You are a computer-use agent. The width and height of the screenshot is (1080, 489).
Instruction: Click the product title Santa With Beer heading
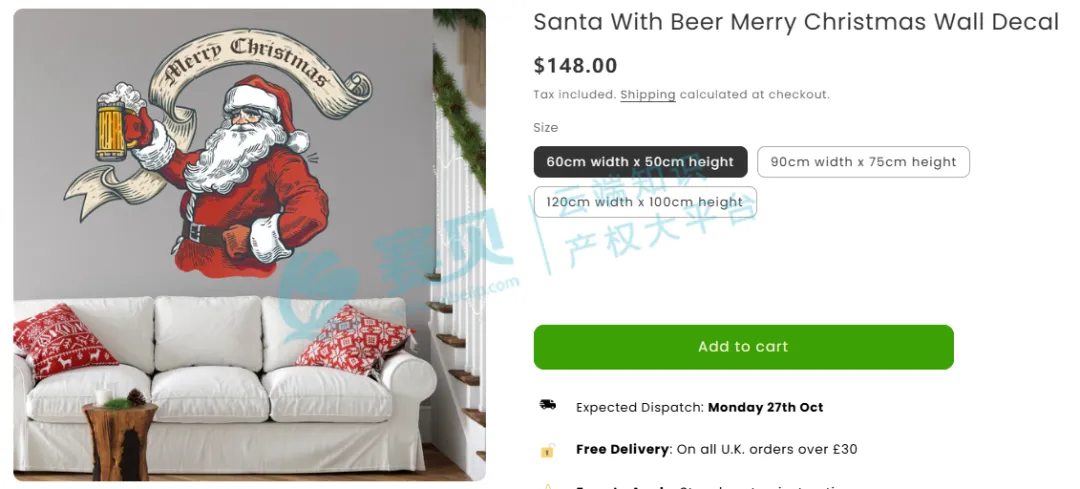click(796, 22)
